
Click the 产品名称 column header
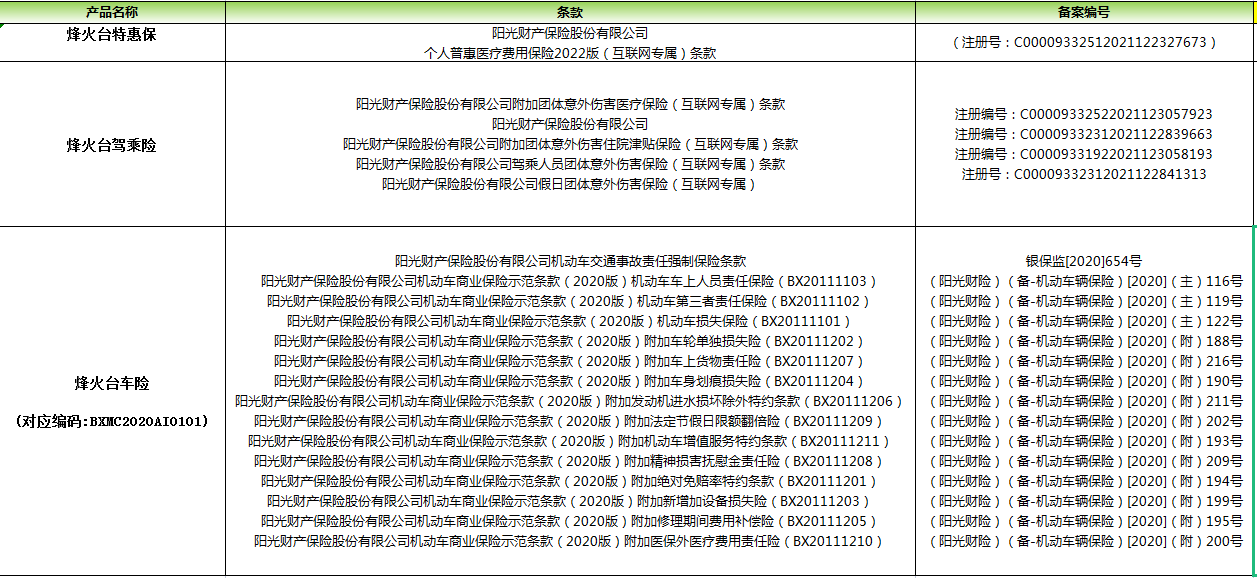click(112, 12)
